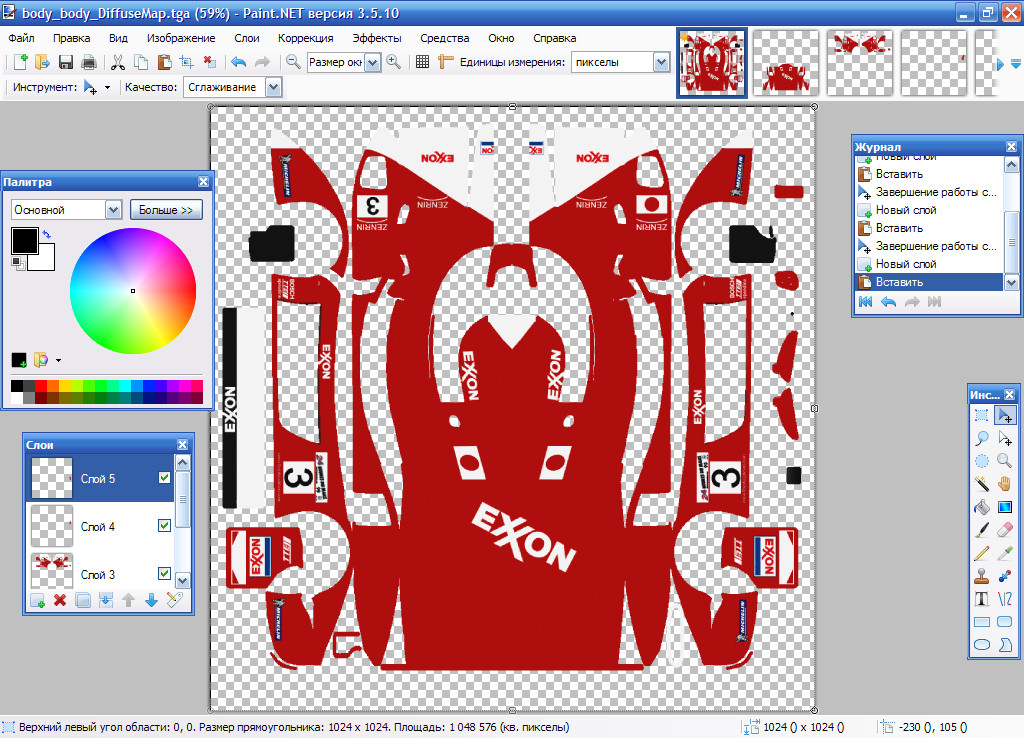Select the Gradient tool
This screenshot has width=1024, height=738.
pyautogui.click(x=1004, y=507)
